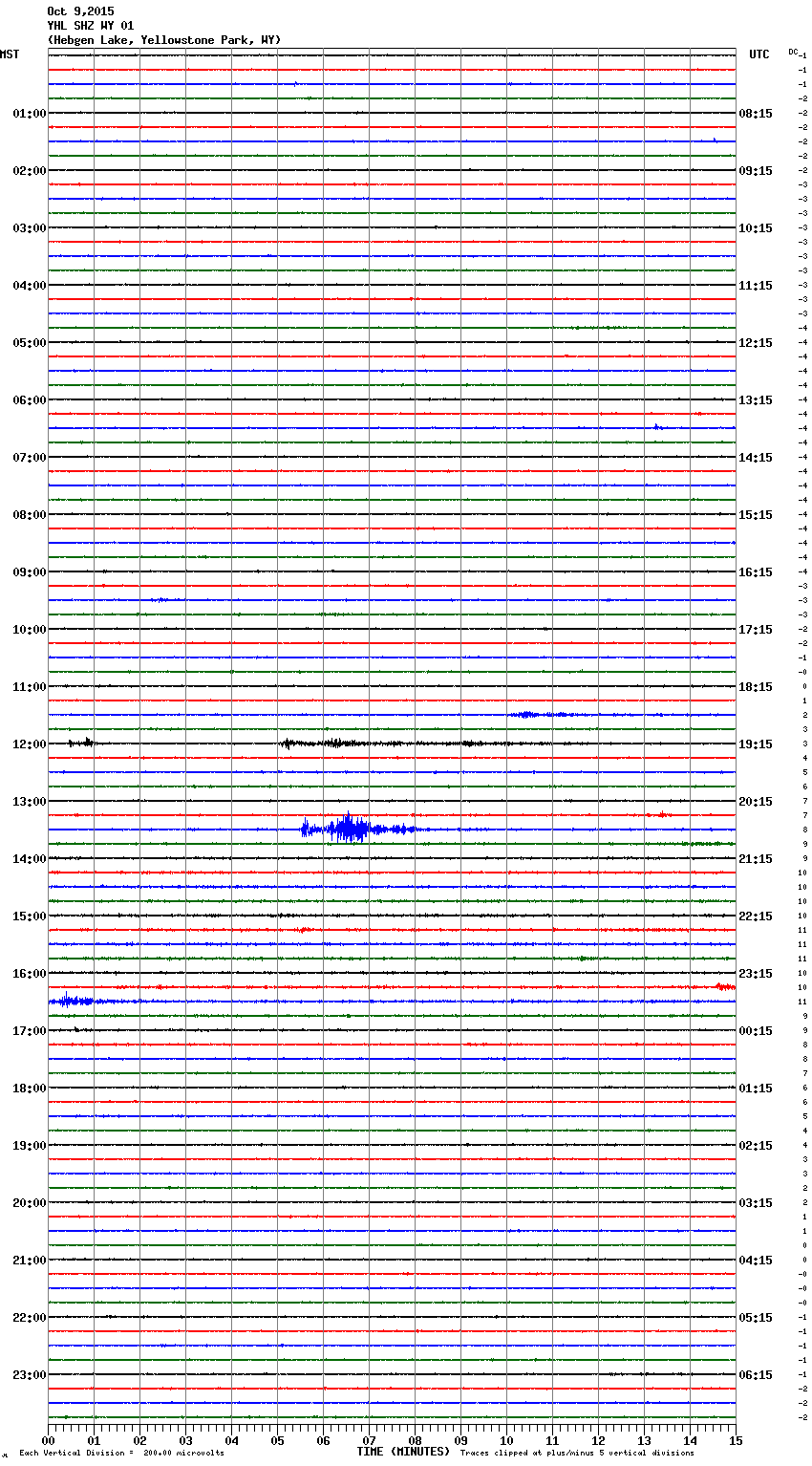Select the 01:00 MST row label
The image size is (812, 1466).
[29, 114]
